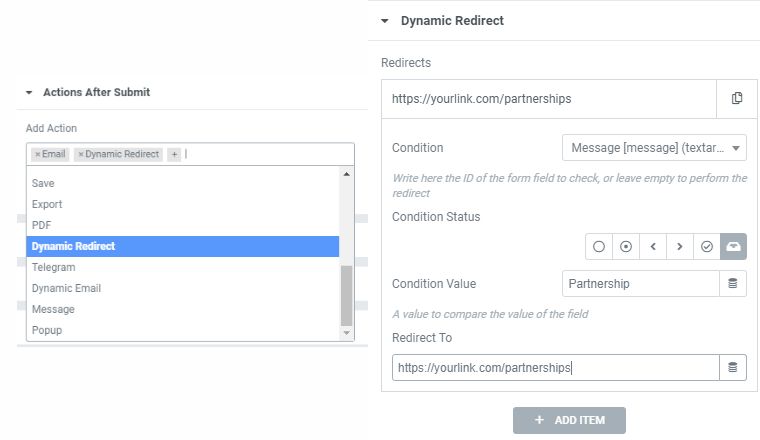Select the greater-than condition status icon
760x440 pixels.
click(x=680, y=246)
